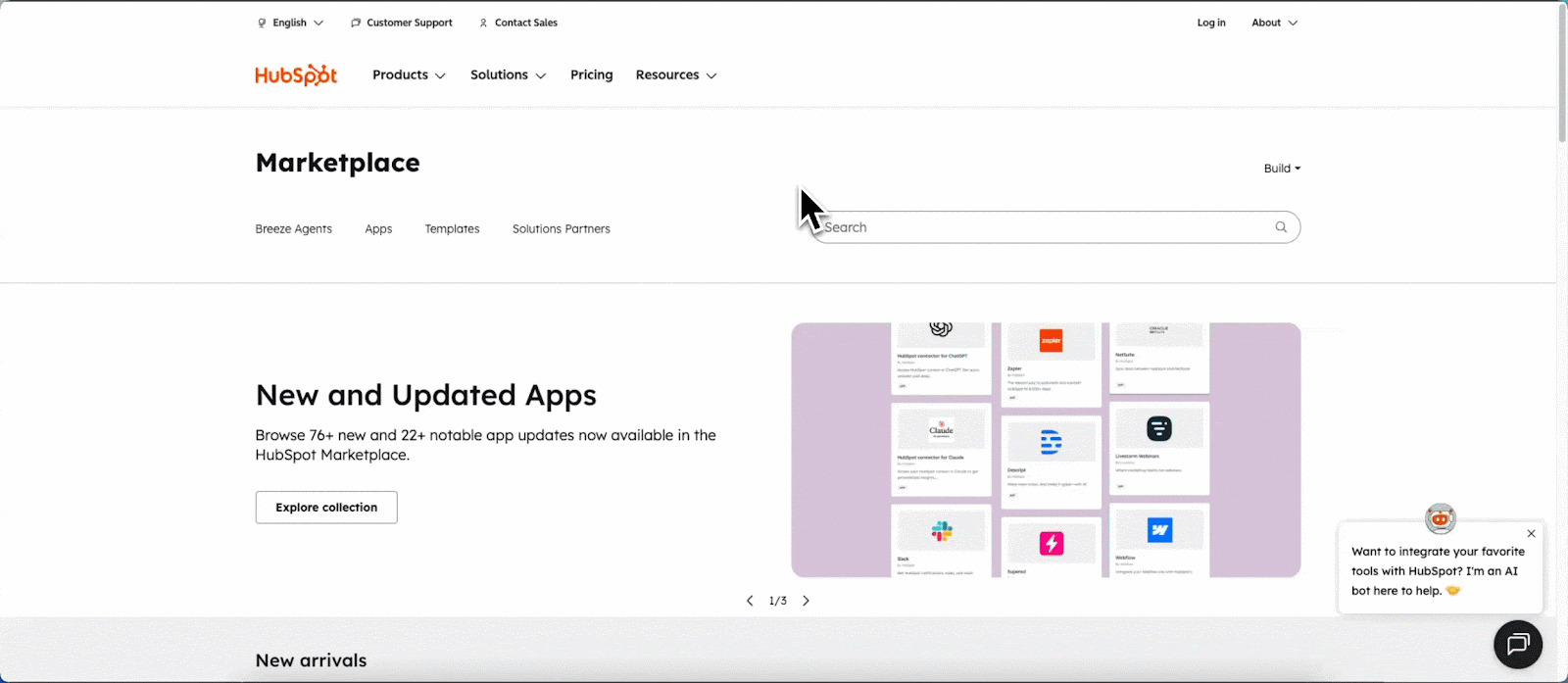
Task: Click the page vertical scrollbar
Action: (1562, 73)
